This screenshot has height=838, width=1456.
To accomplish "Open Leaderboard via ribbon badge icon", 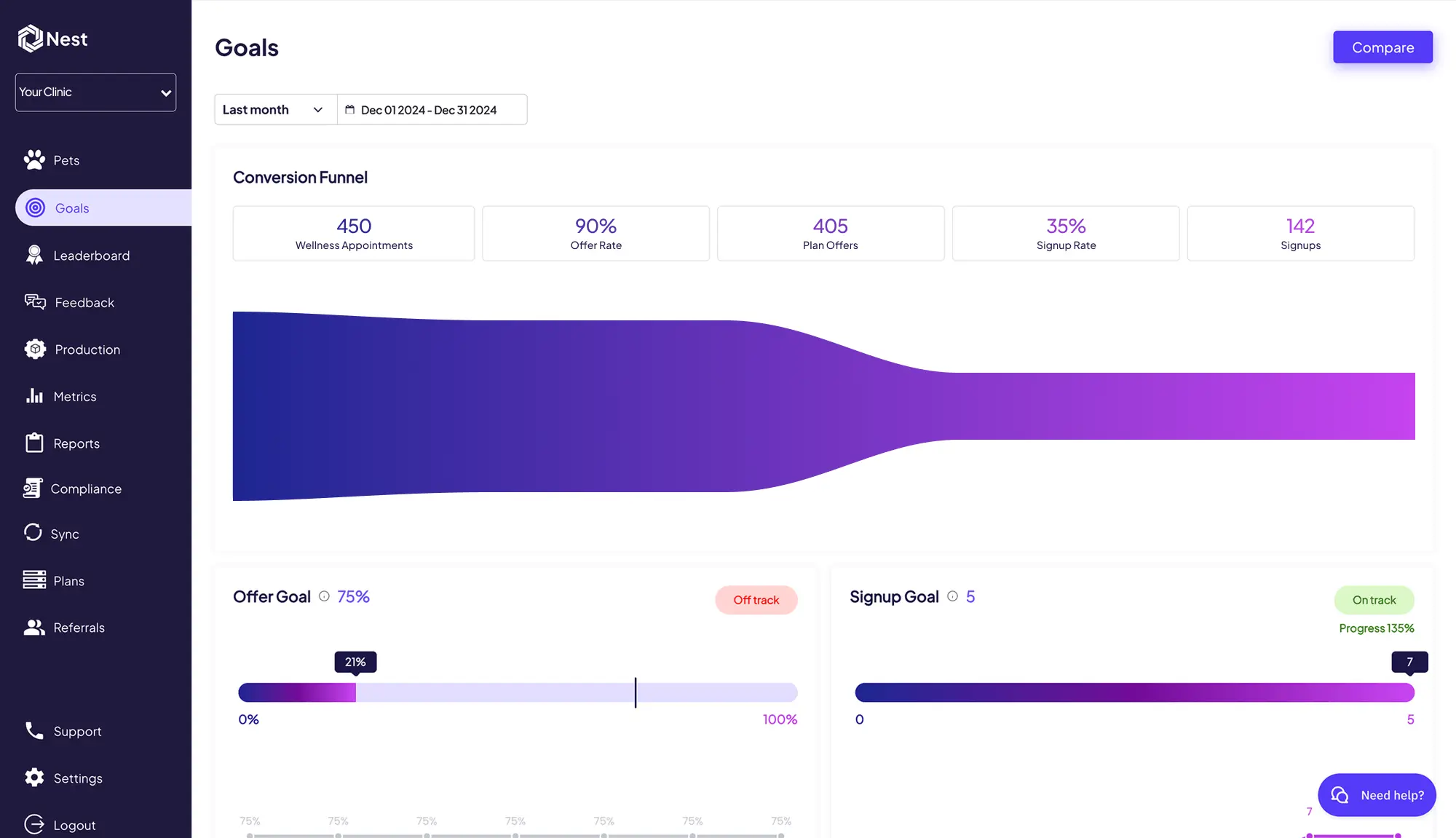I will [34, 255].
